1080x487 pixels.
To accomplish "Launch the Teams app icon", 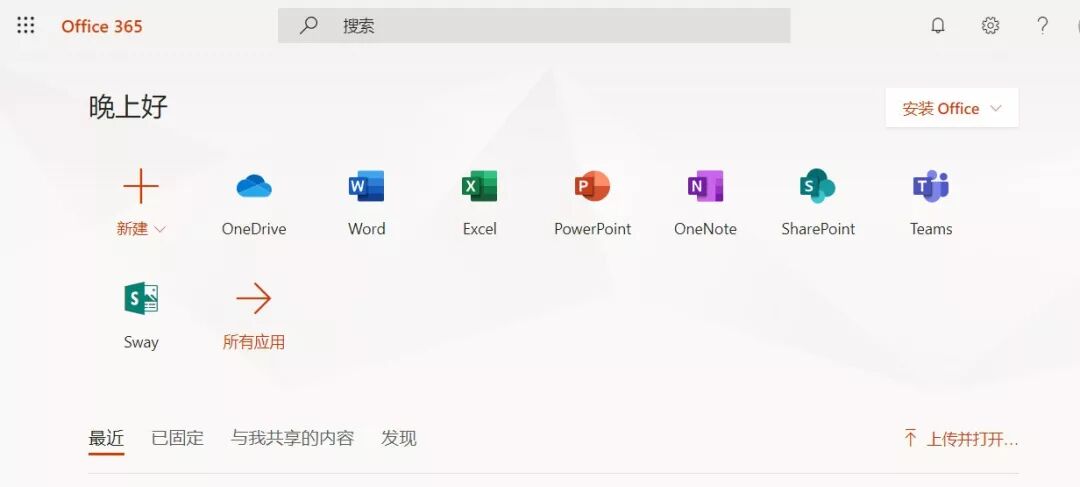I will click(931, 186).
